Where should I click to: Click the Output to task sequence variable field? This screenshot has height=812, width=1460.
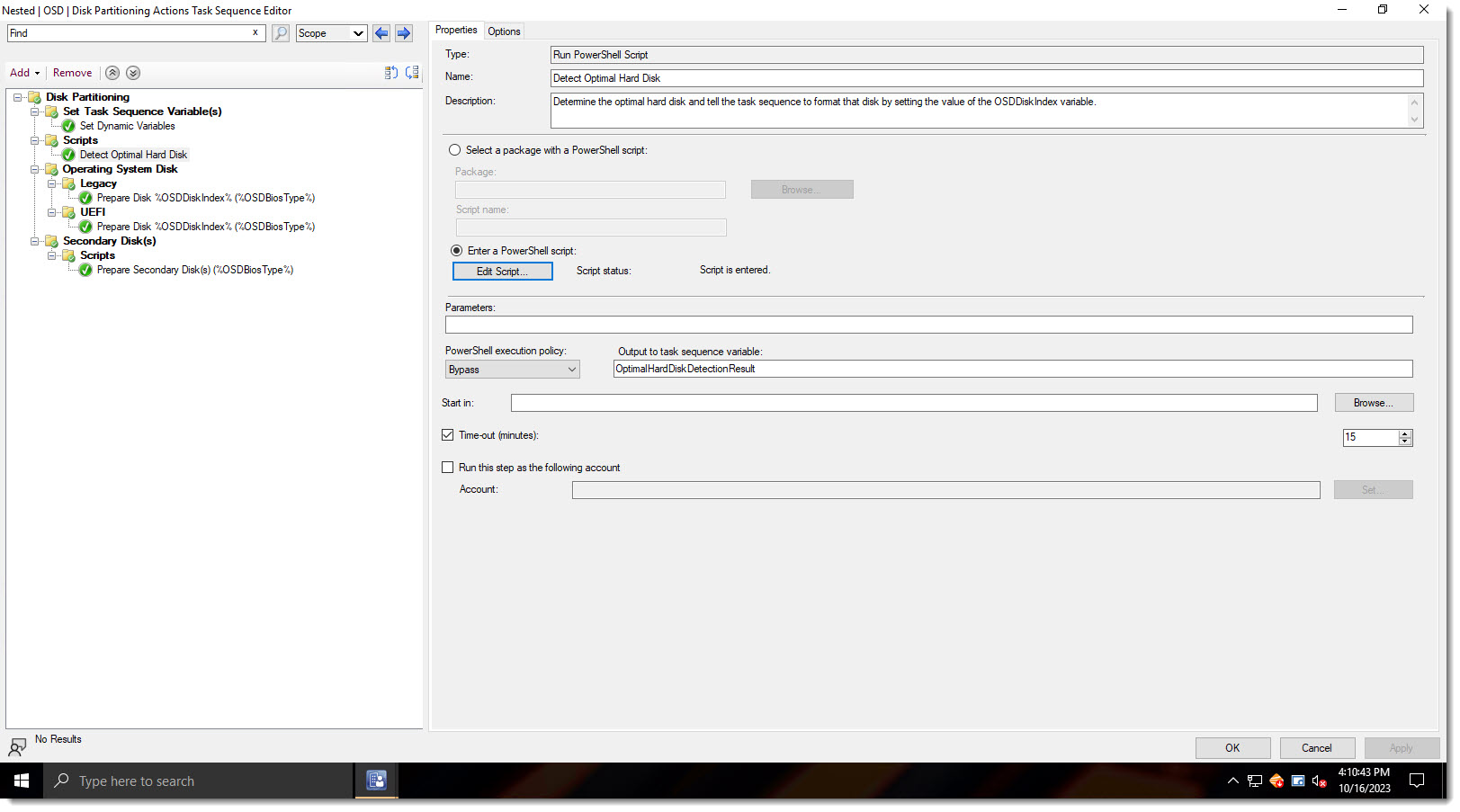pyautogui.click(x=1013, y=369)
